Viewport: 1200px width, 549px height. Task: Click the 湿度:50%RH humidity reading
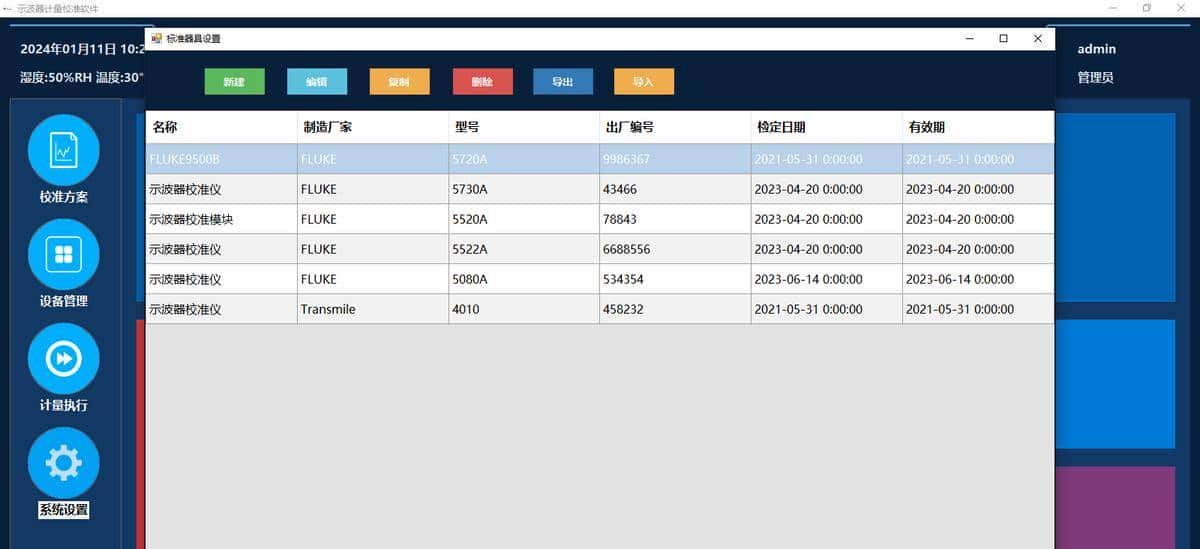pyautogui.click(x=56, y=77)
